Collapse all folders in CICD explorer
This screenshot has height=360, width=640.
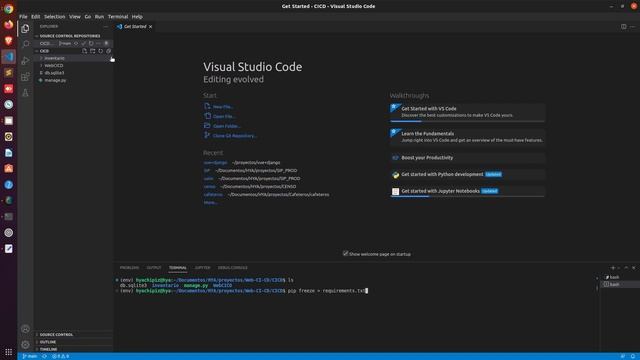click(109, 51)
